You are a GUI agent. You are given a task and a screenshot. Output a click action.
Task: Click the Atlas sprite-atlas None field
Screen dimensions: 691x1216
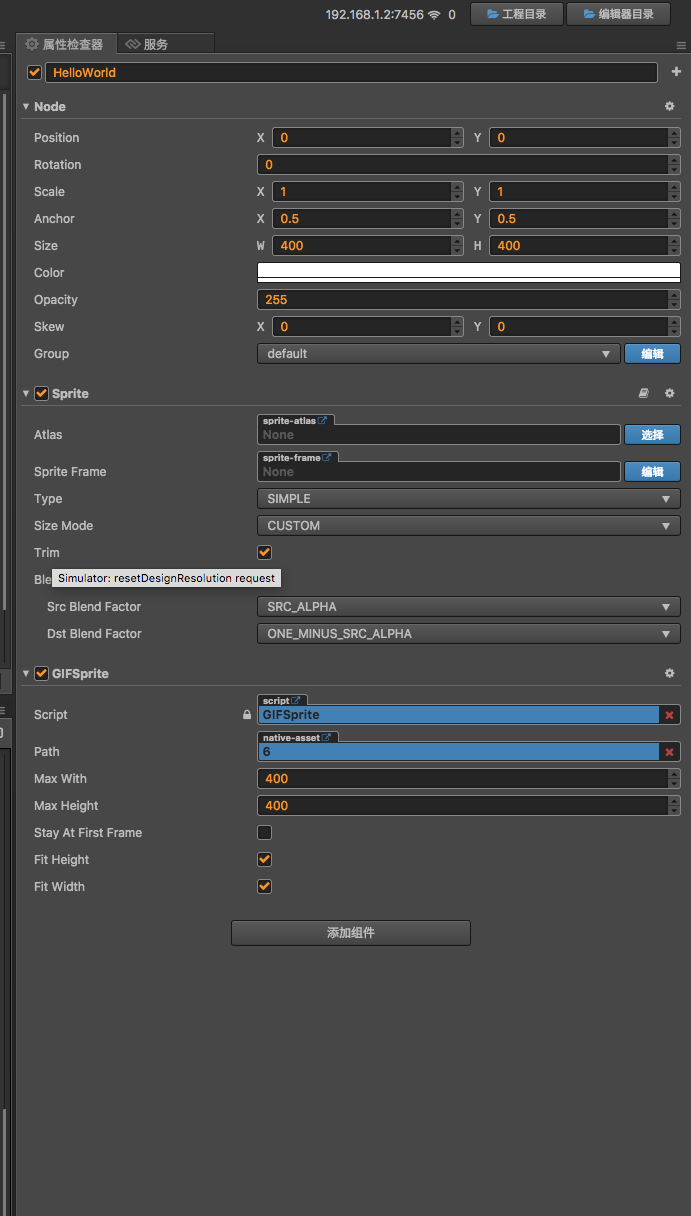(439, 435)
